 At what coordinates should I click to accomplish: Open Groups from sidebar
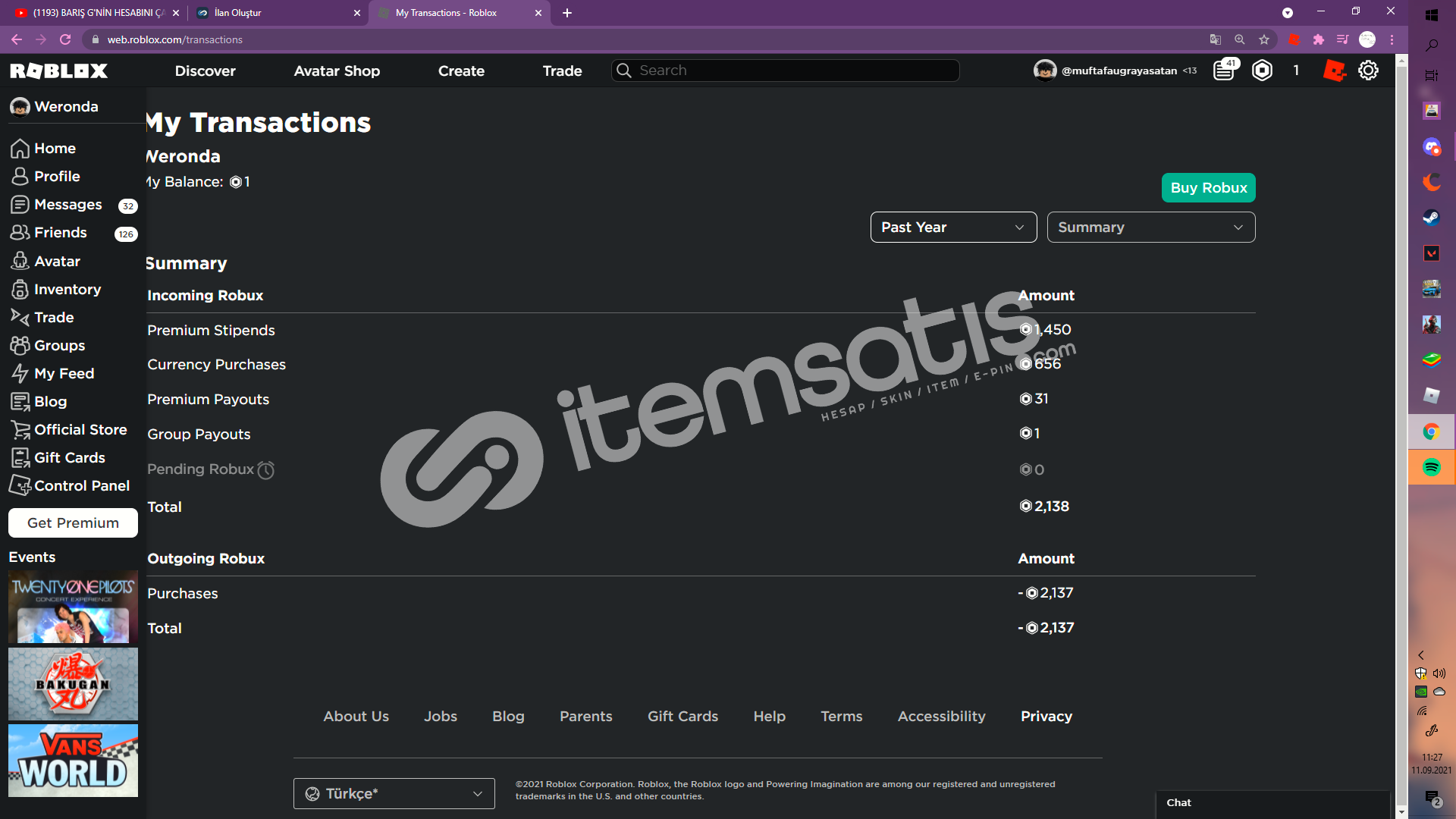48,345
